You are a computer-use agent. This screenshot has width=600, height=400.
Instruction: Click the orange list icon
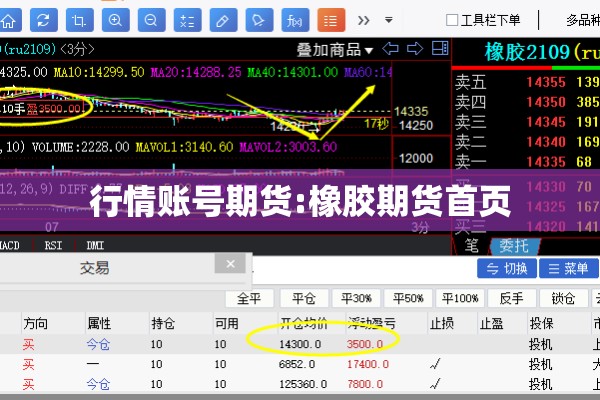coord(331,20)
